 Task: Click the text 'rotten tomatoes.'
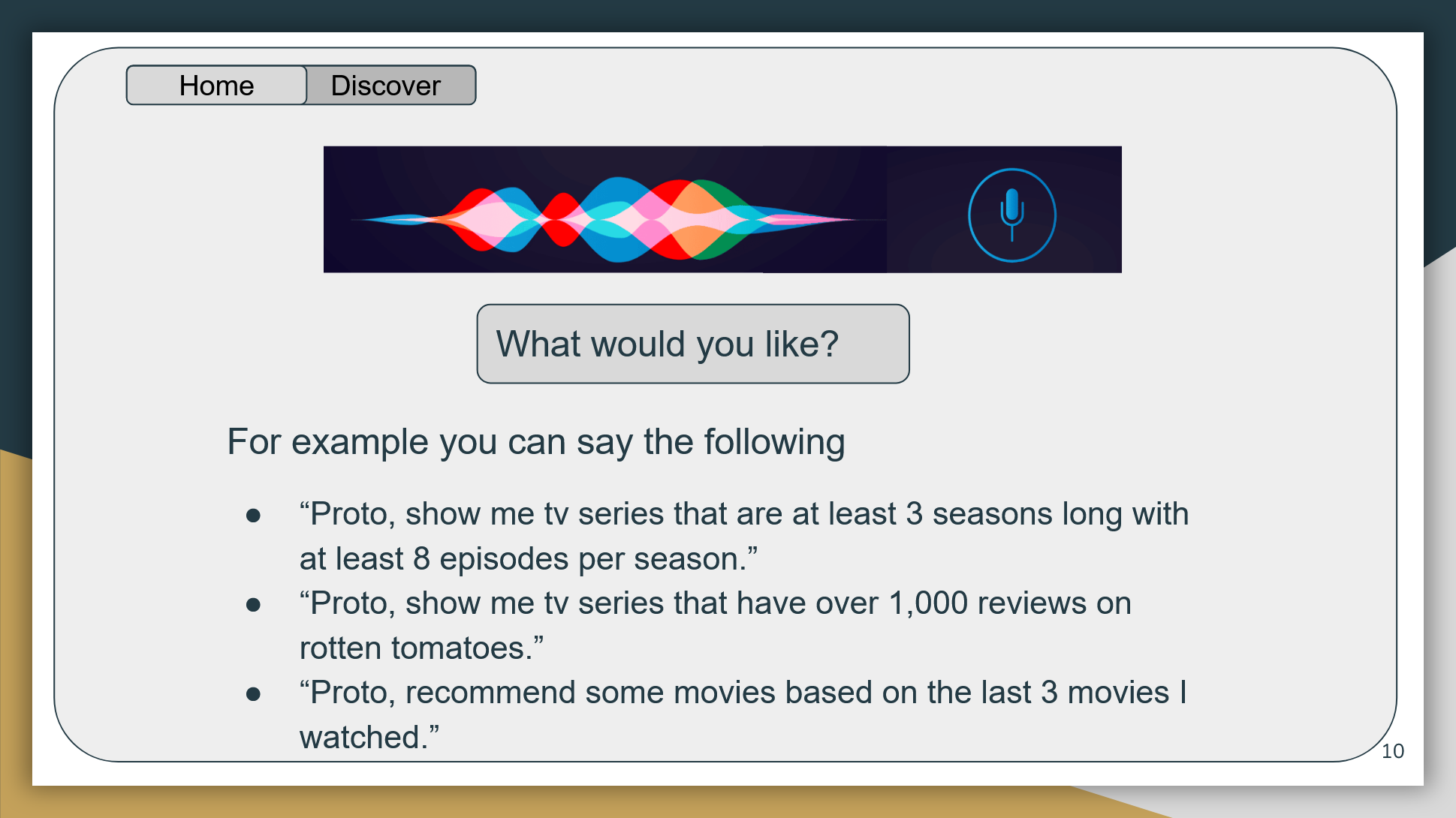421,648
